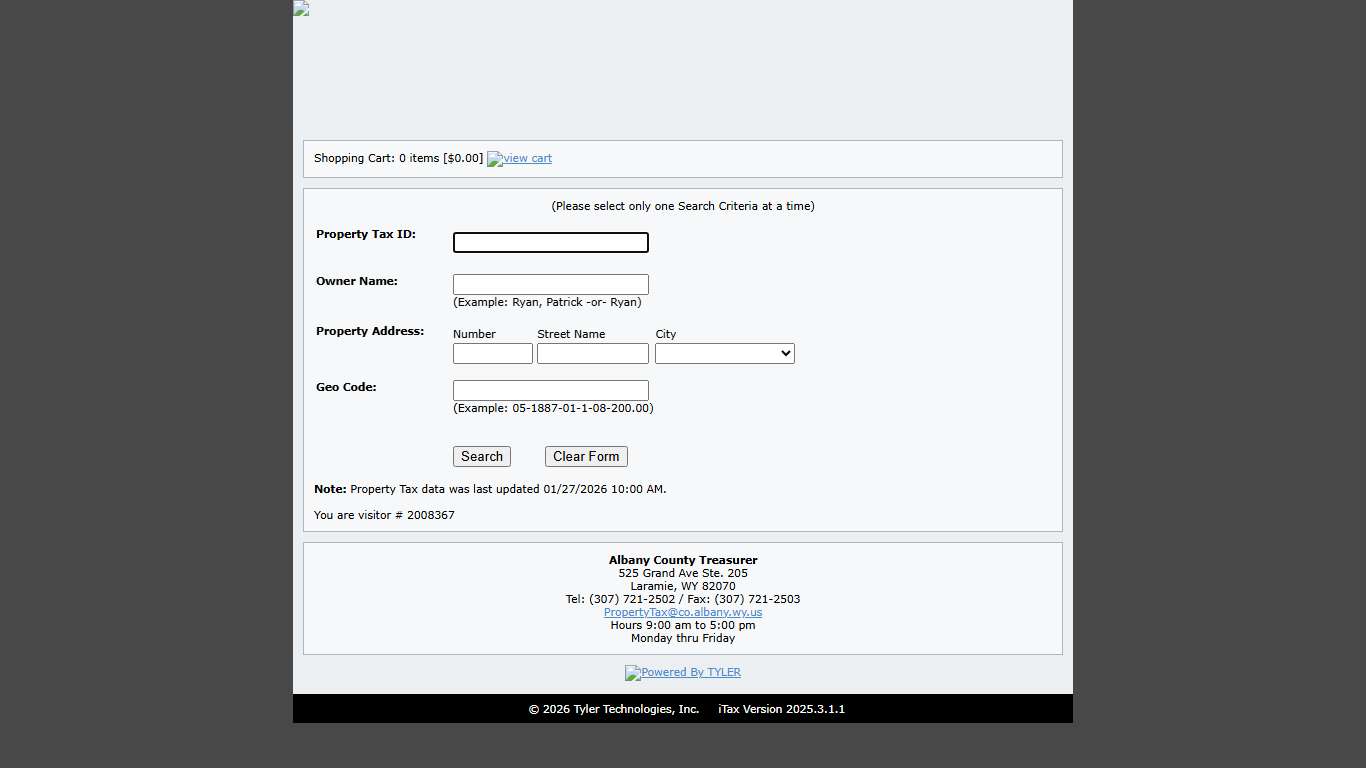Click the Powered By TYLER image icon

coord(632,673)
